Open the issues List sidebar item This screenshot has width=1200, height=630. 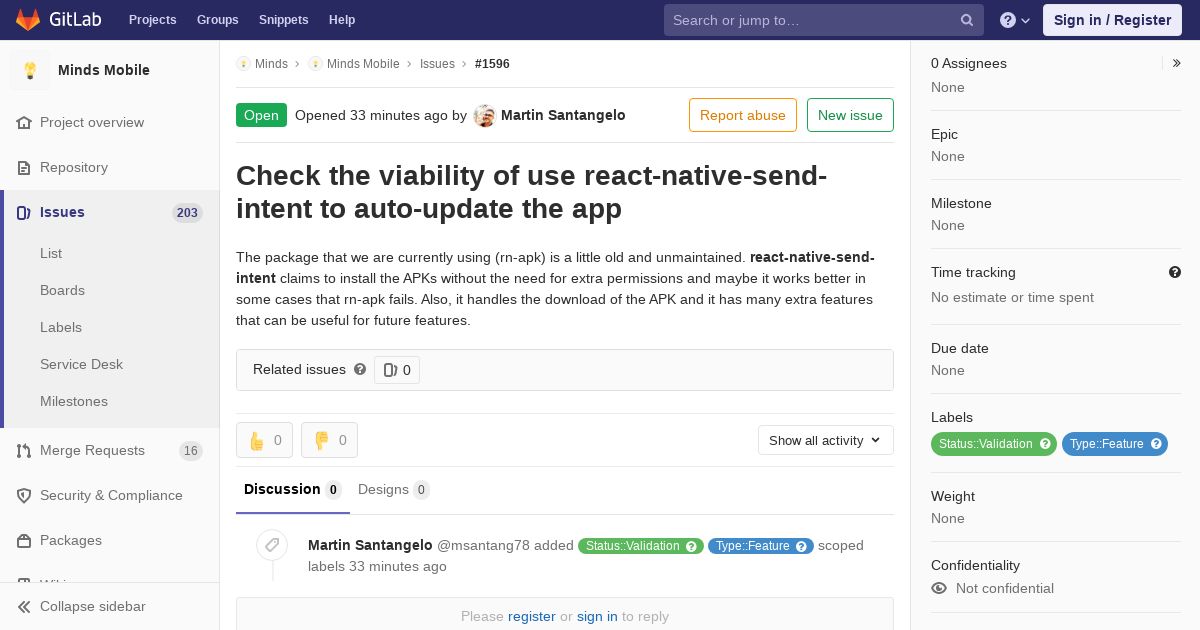point(51,253)
